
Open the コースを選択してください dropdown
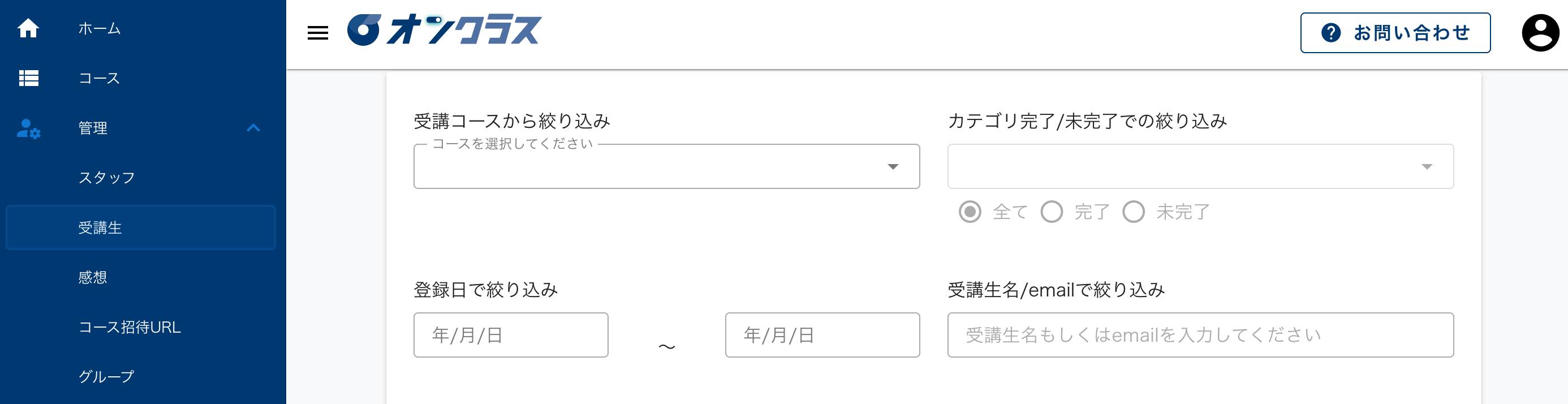[664, 166]
